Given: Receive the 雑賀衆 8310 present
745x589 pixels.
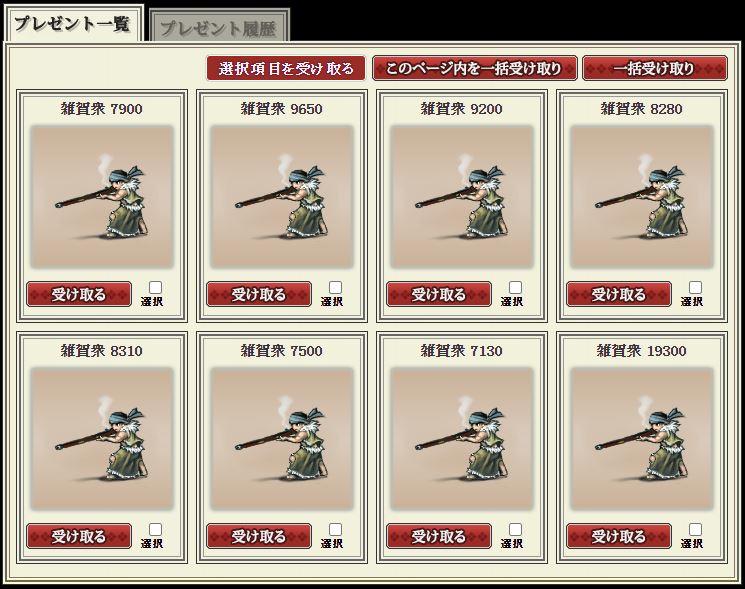Looking at the screenshot, I should pyautogui.click(x=79, y=537).
